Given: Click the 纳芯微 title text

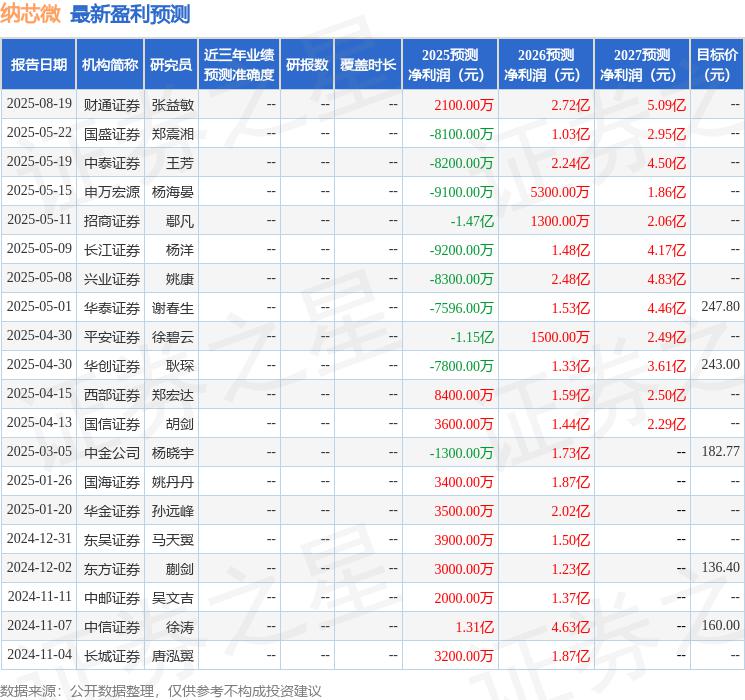Looking at the screenshot, I should pyautogui.click(x=30, y=14).
